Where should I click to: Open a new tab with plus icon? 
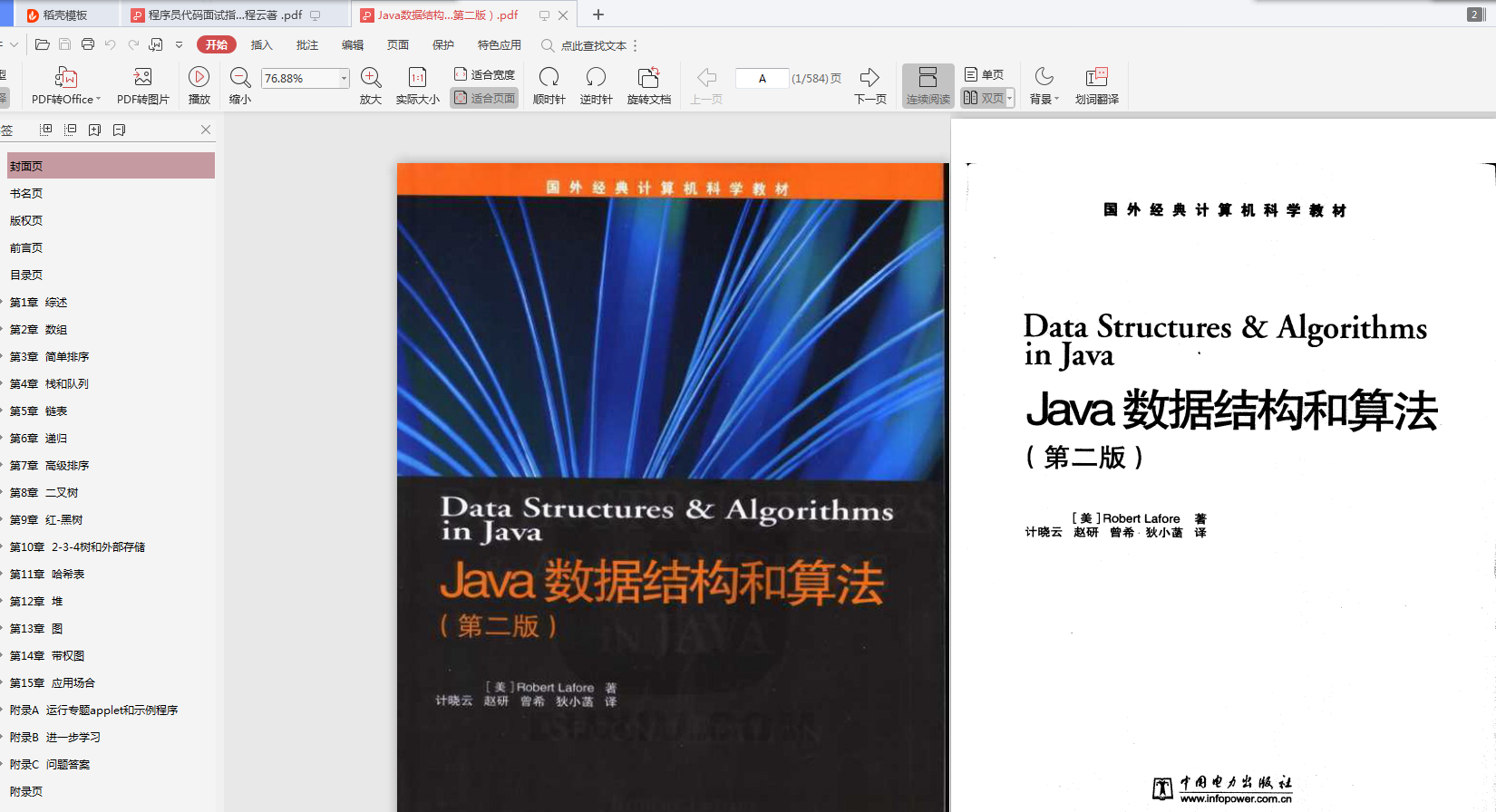pos(598,14)
